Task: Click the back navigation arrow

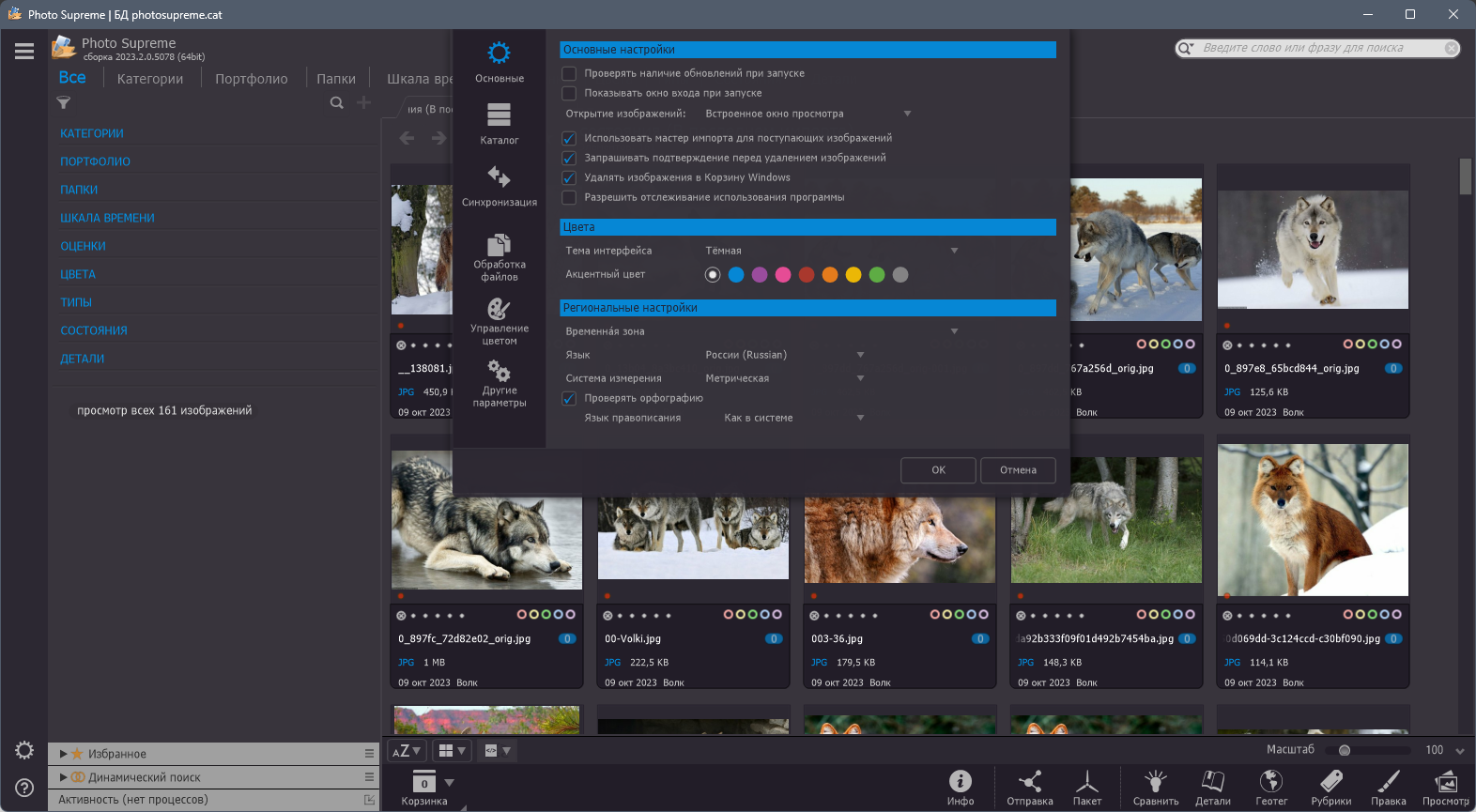Action: [407, 138]
